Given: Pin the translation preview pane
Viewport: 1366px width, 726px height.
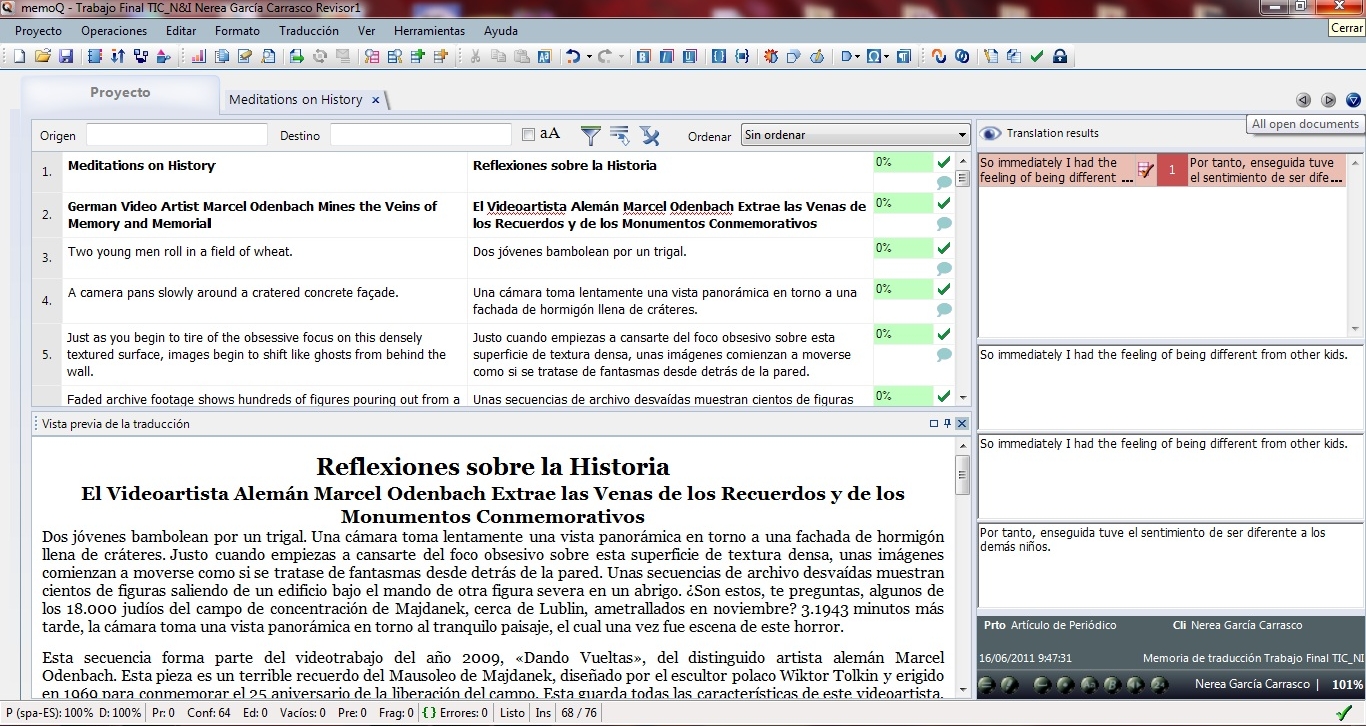Looking at the screenshot, I should click(x=947, y=424).
